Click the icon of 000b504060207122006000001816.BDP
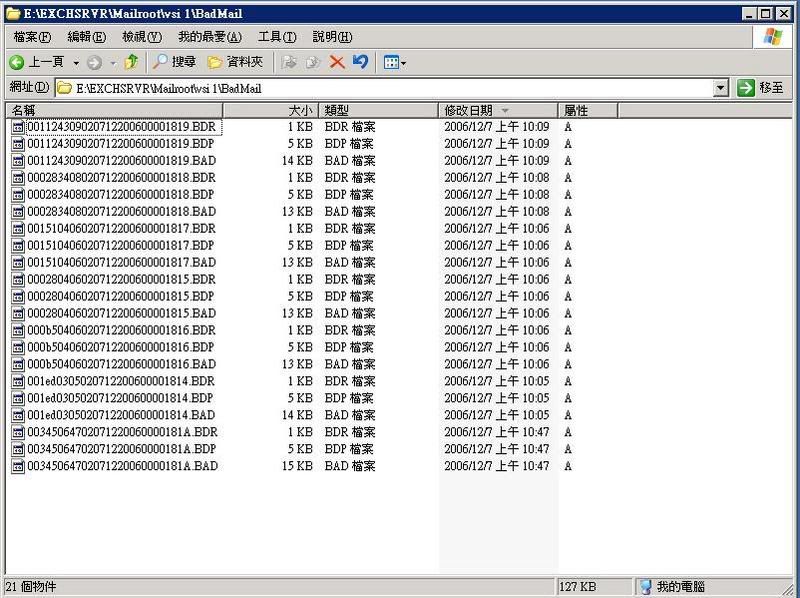800x598 pixels. [18, 347]
